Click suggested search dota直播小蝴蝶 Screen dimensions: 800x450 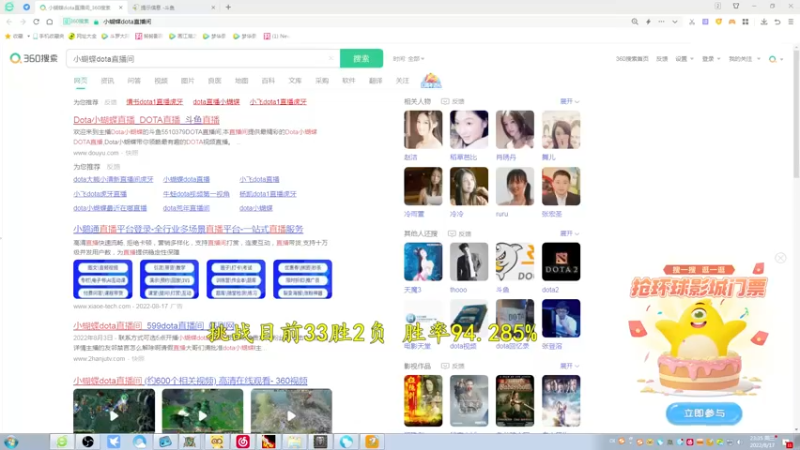[216, 102]
